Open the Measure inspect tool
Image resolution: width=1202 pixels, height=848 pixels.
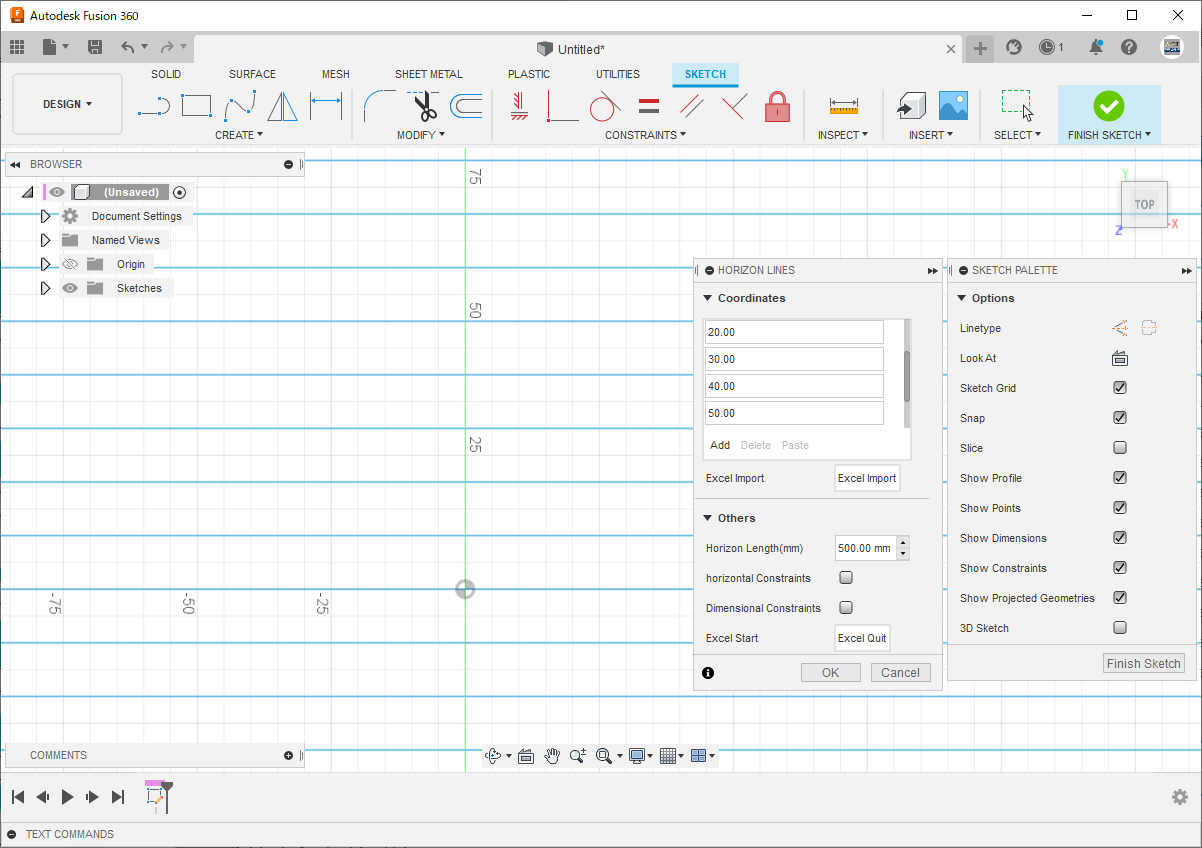[x=843, y=105]
